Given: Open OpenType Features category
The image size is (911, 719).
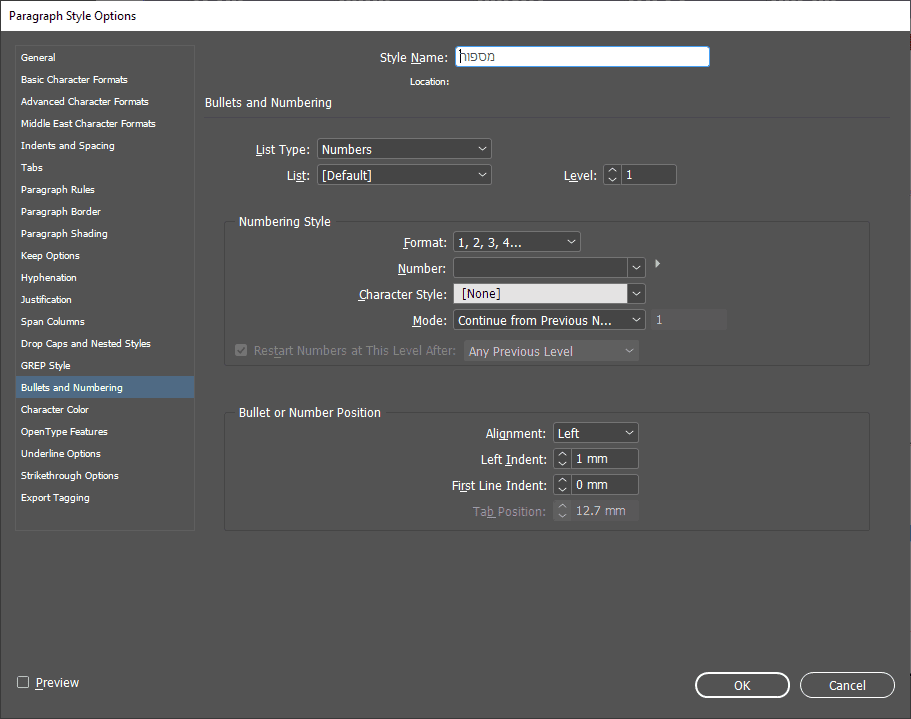Looking at the screenshot, I should pos(105,432).
